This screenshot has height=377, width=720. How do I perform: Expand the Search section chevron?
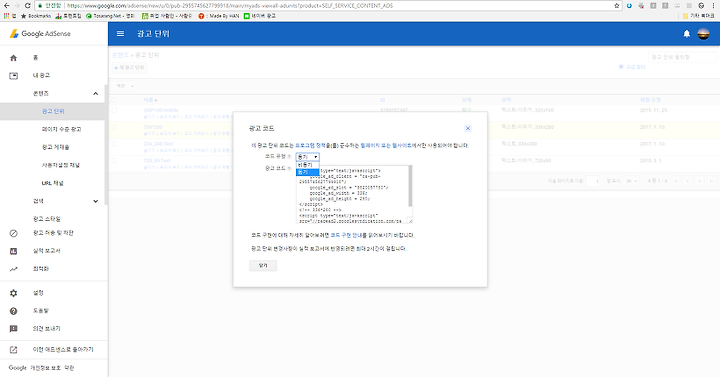[x=96, y=201]
